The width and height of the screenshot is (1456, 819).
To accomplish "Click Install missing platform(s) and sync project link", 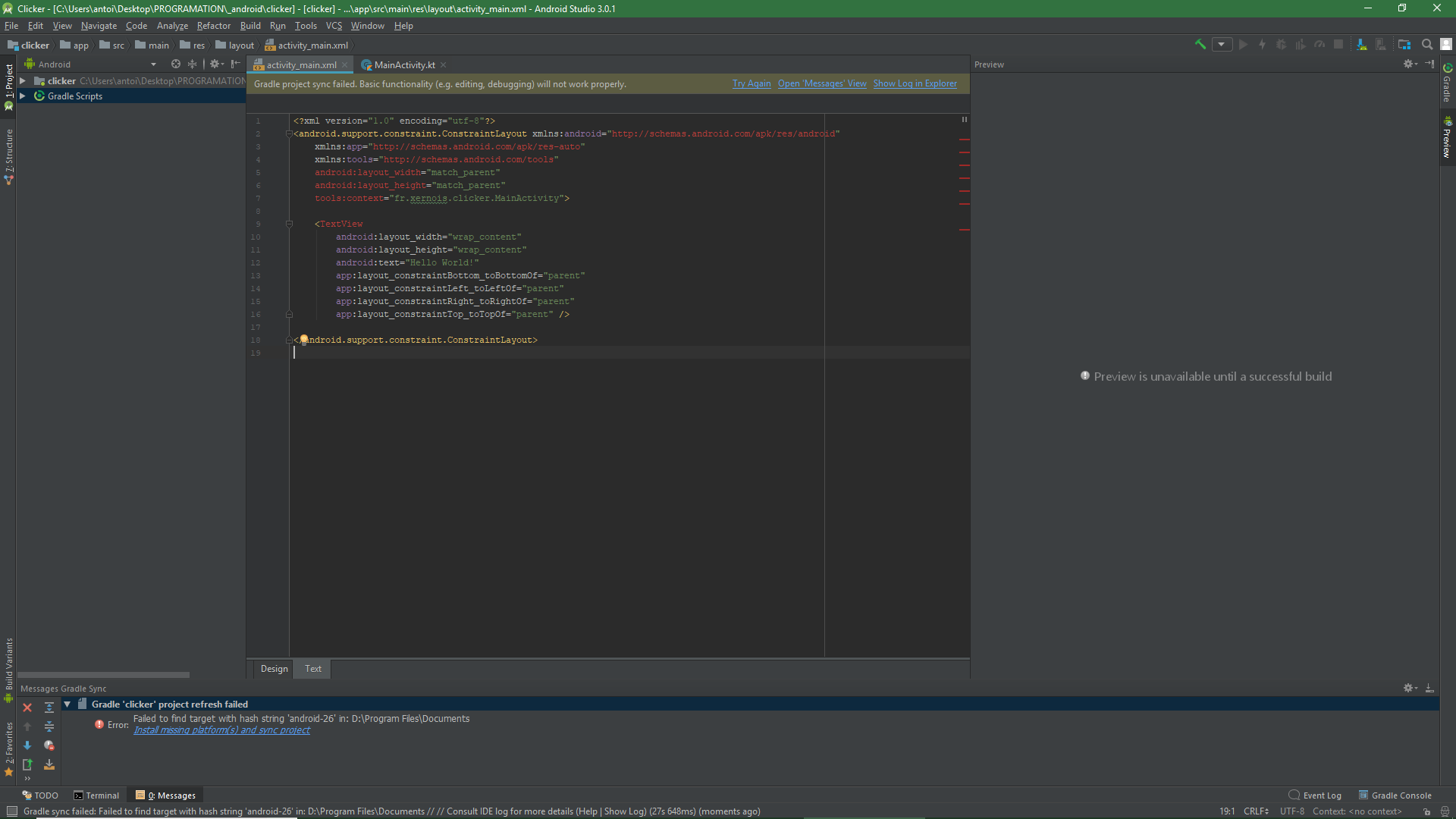I will coord(221,730).
